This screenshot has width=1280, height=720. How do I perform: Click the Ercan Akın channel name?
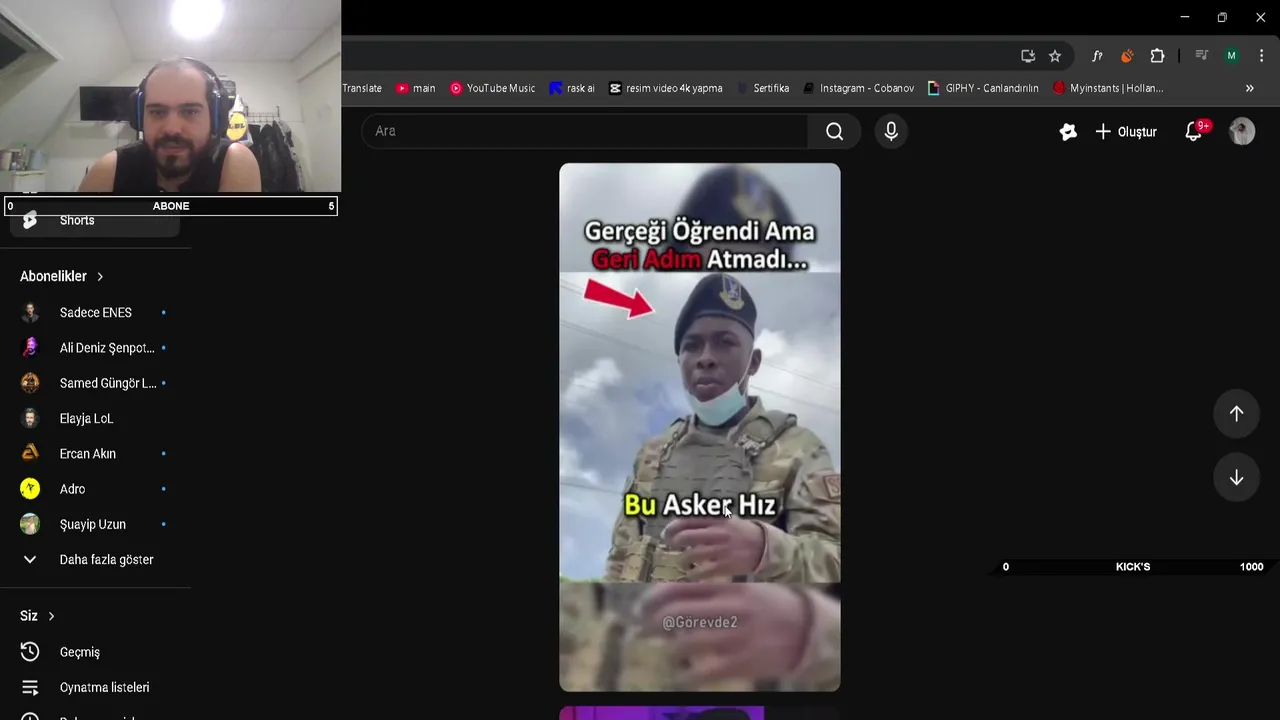pyautogui.click(x=88, y=454)
